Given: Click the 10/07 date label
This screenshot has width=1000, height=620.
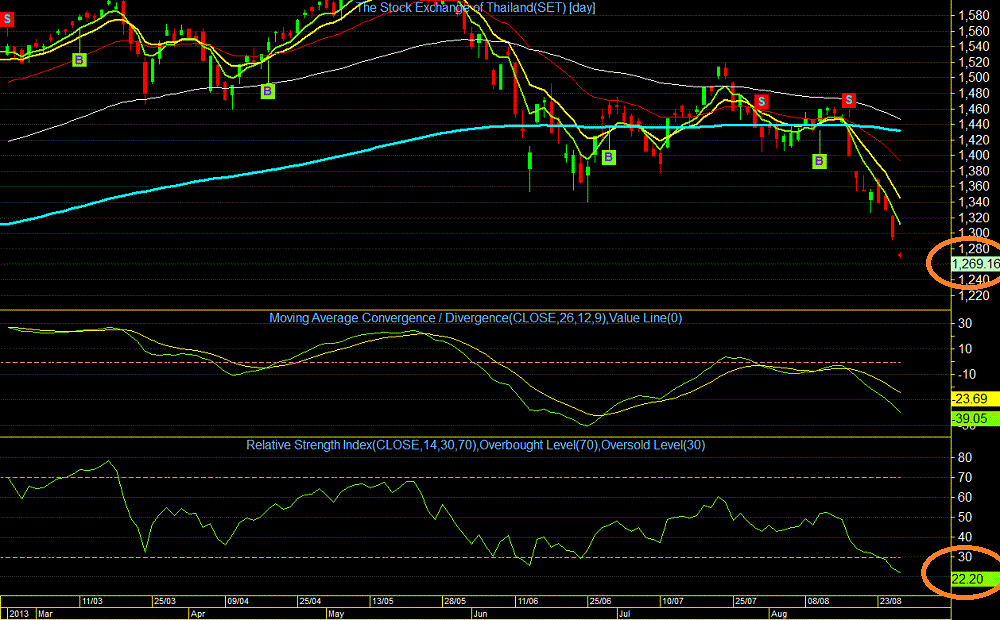Looking at the screenshot, I should point(673,601).
